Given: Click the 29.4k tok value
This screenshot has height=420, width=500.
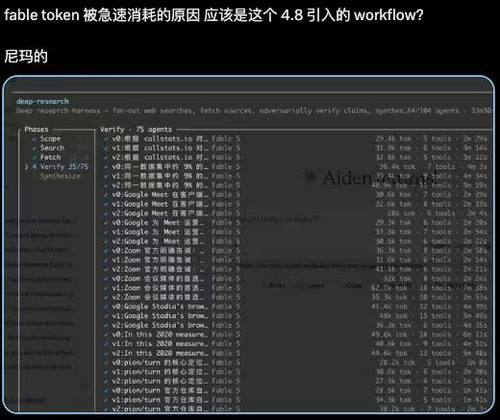Looking at the screenshot, I should point(394,139).
